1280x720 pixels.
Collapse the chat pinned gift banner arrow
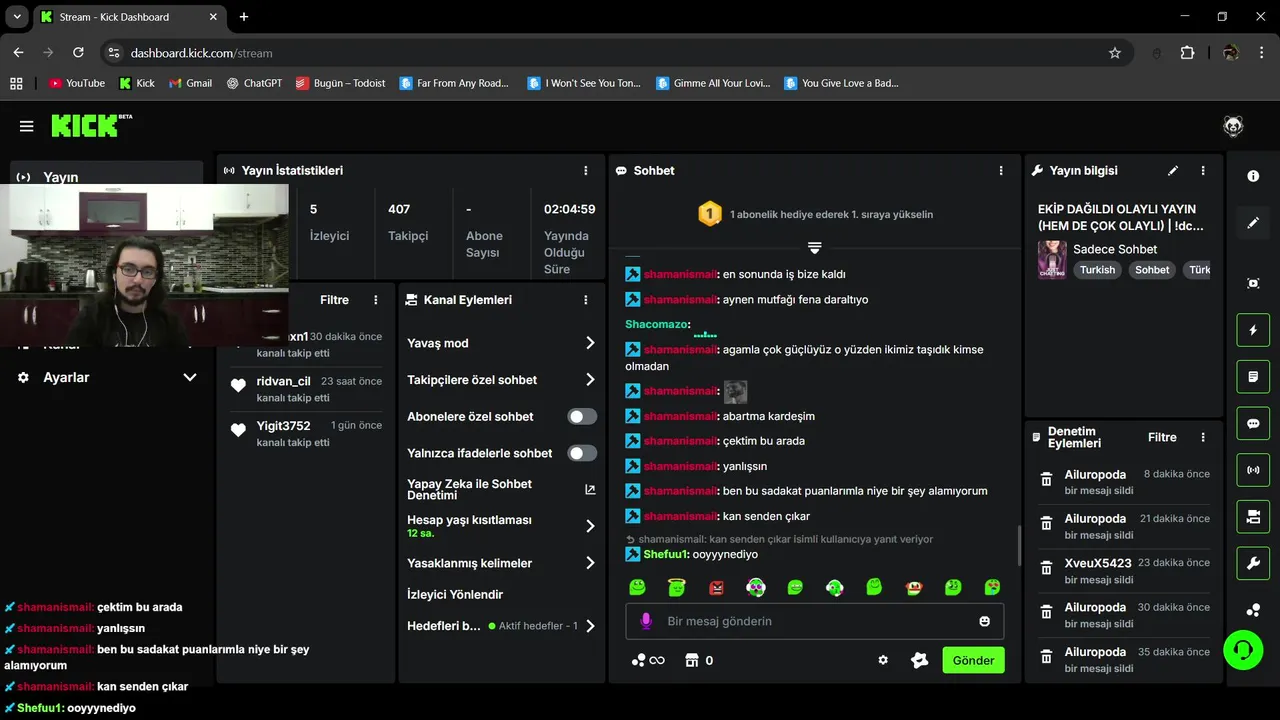pos(814,247)
